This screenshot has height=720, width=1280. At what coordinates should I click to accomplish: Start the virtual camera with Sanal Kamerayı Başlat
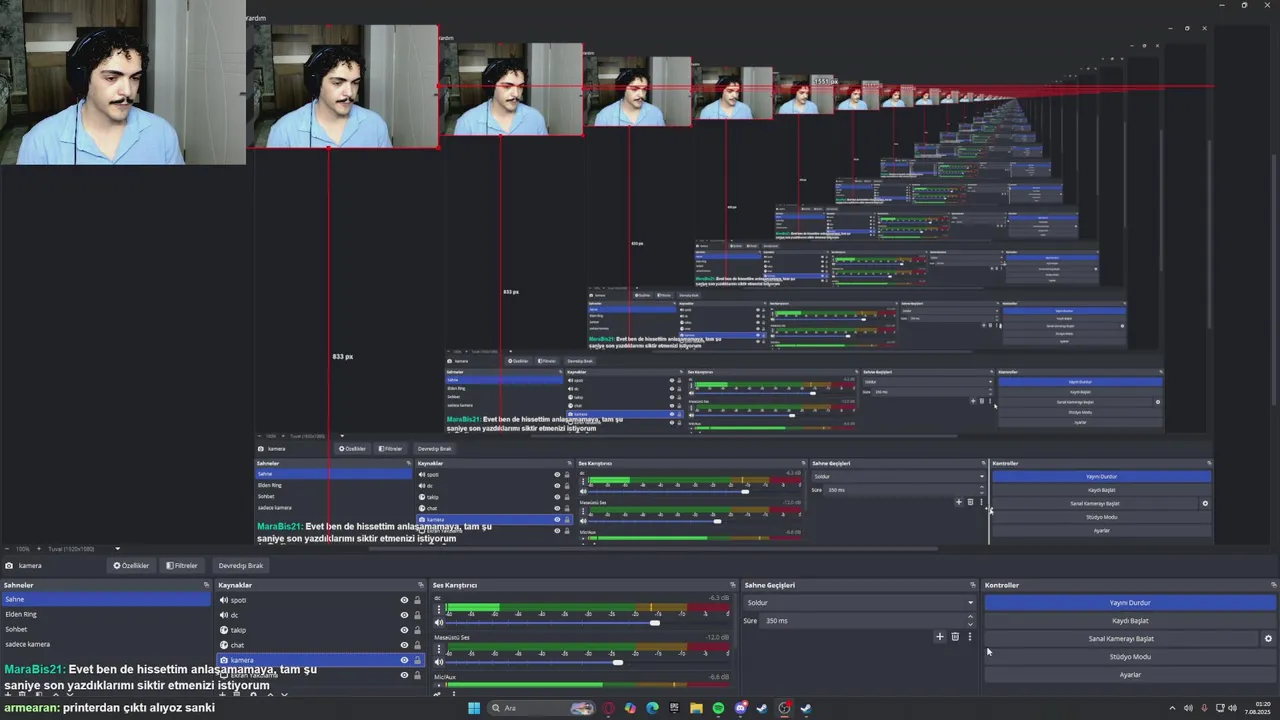click(1121, 639)
